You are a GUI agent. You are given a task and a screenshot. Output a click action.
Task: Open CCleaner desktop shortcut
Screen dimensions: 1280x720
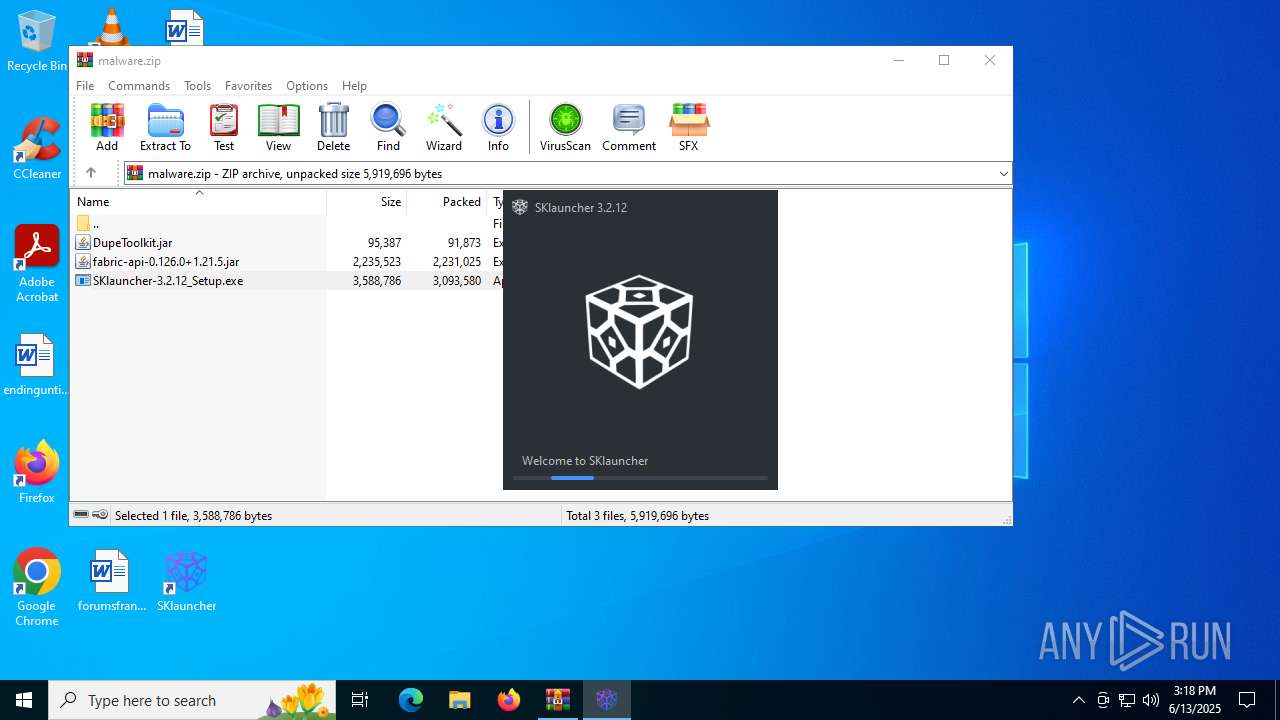pyautogui.click(x=37, y=149)
